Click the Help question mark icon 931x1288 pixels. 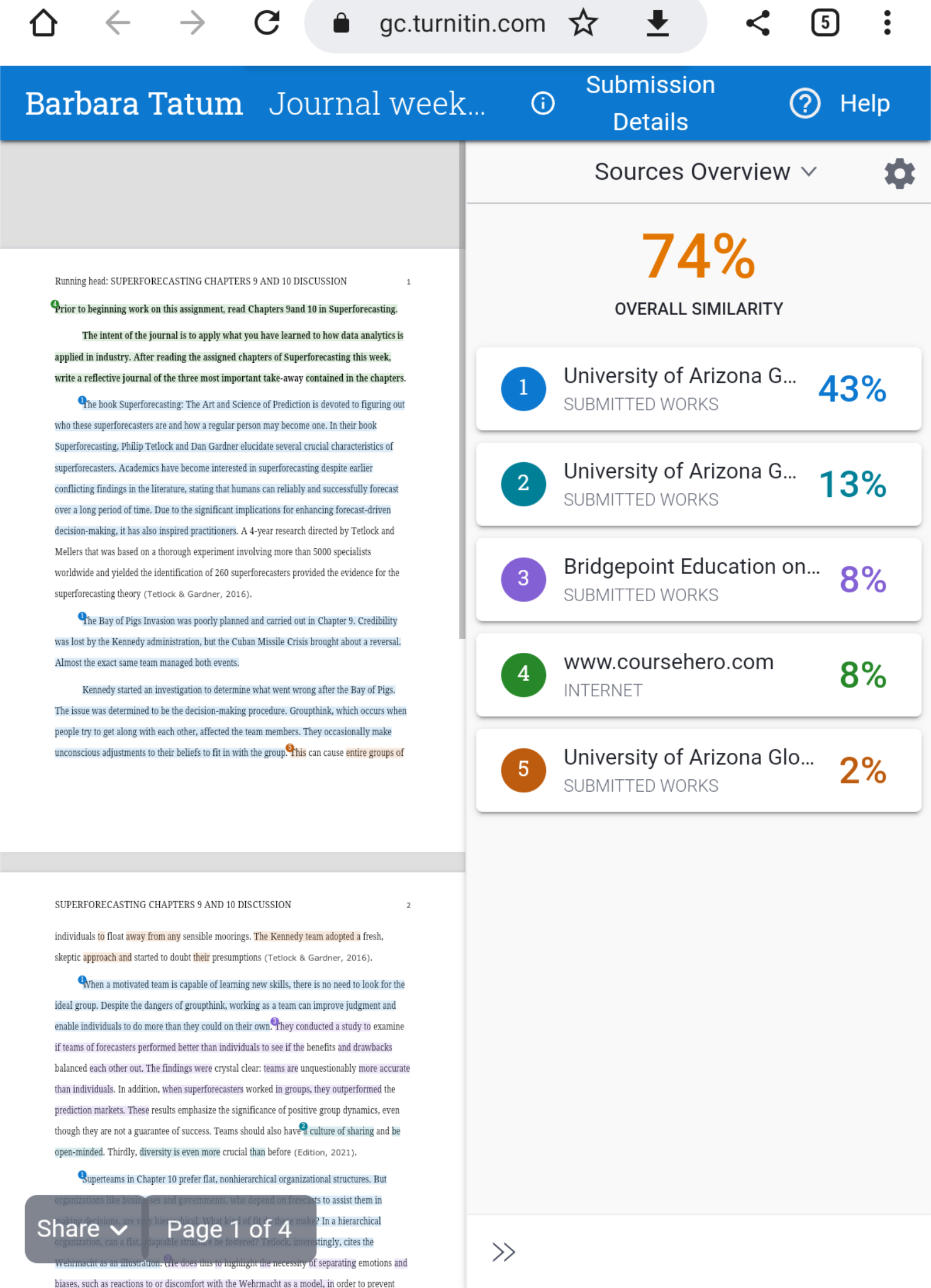coord(805,103)
